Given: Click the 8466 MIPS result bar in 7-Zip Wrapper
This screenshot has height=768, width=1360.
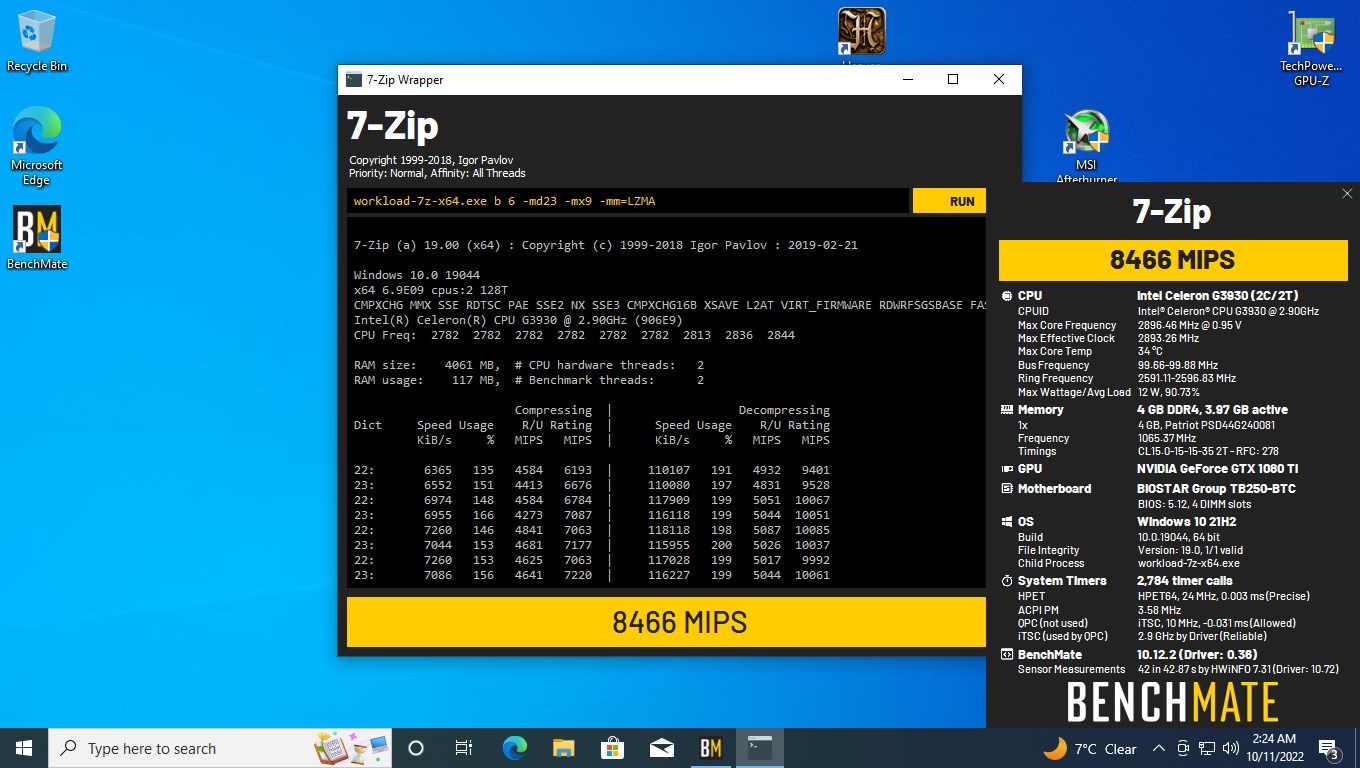Looking at the screenshot, I should pyautogui.click(x=666, y=622).
